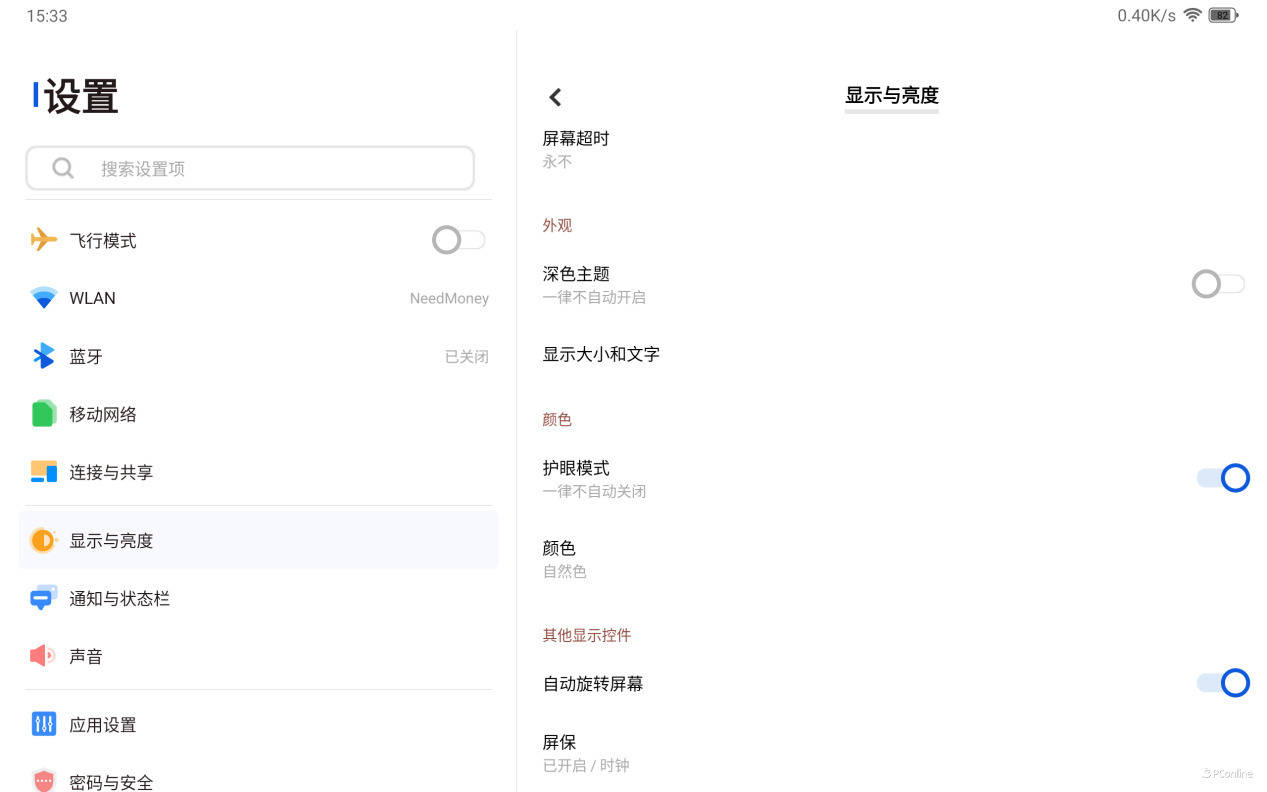1267x792 pixels.
Task: Click the search settings (搜索设置项) field
Action: tap(250, 168)
